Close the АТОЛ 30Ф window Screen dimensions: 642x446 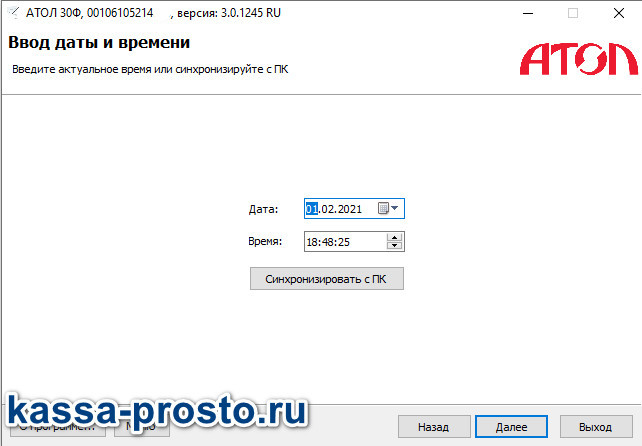(x=619, y=14)
